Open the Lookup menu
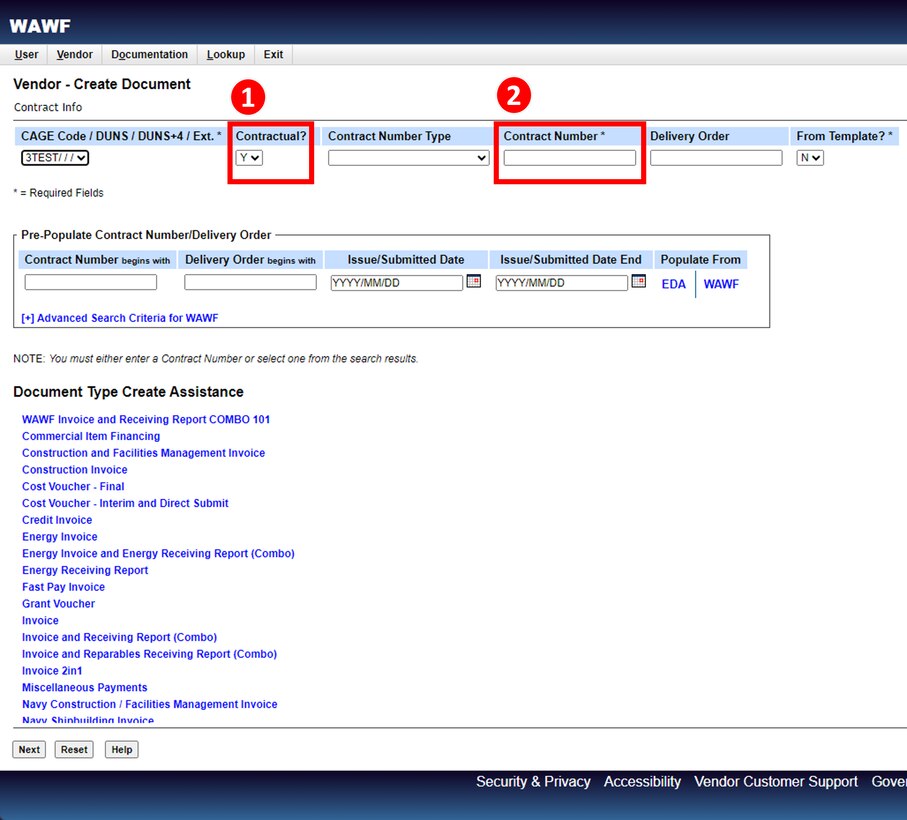This screenshot has height=820, width=907. [x=225, y=55]
